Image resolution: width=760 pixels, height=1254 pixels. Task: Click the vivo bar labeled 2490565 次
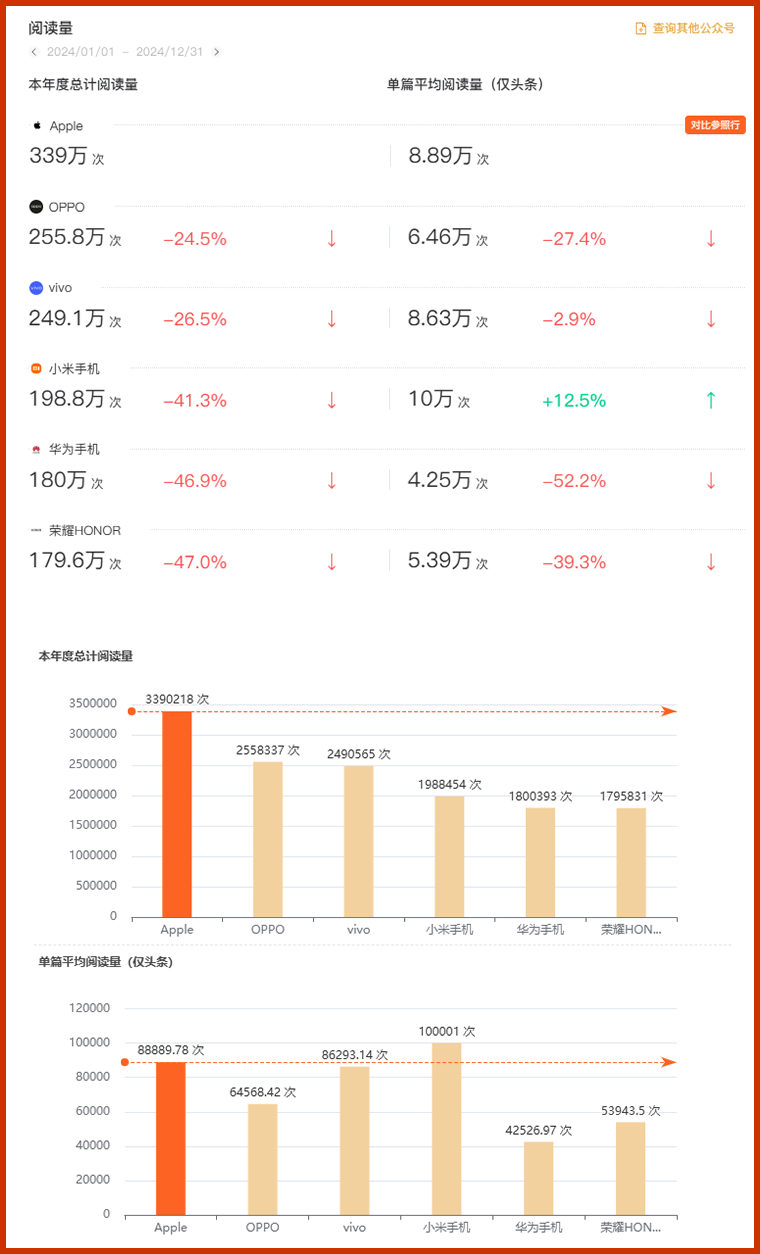point(359,841)
